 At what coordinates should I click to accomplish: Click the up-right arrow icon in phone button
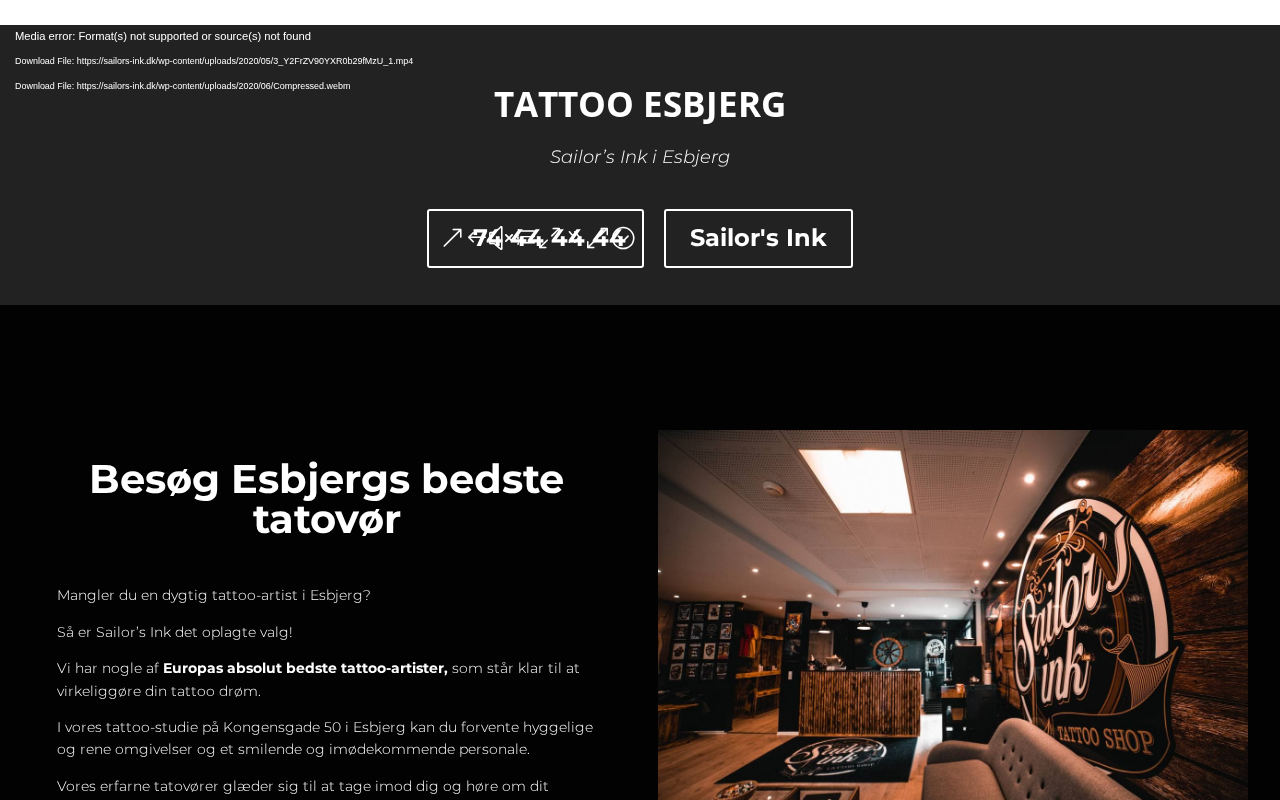coord(452,238)
